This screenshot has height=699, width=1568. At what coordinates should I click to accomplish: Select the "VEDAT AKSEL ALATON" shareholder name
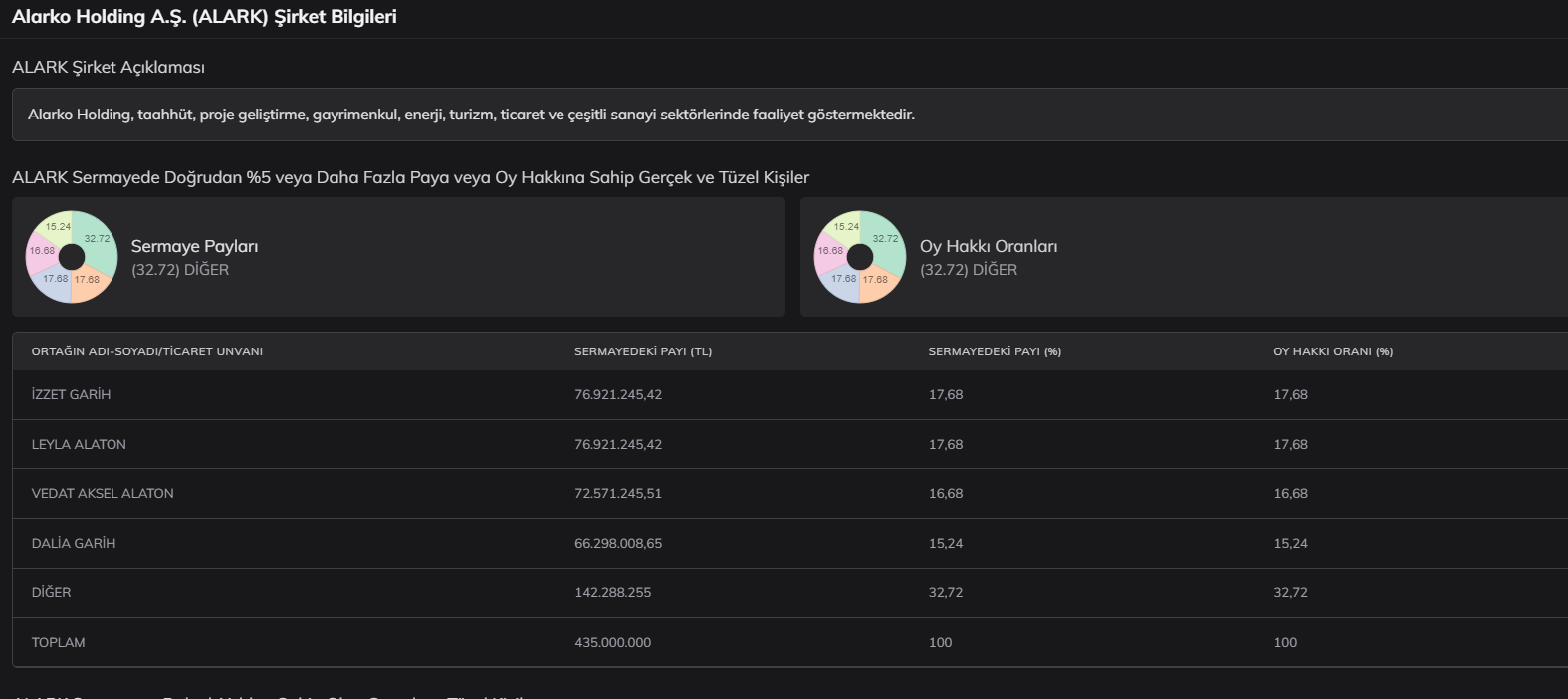pyautogui.click(x=103, y=493)
